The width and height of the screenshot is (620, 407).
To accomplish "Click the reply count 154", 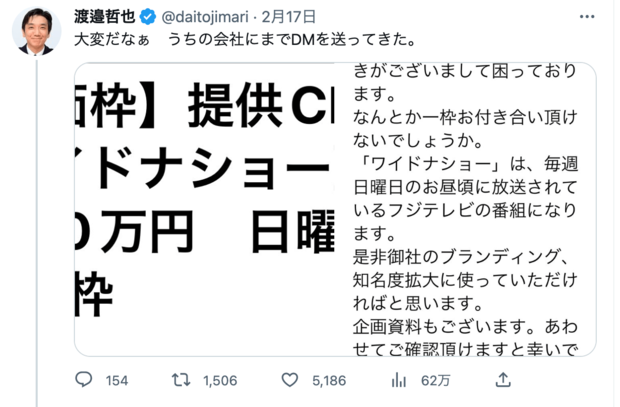I will coord(117,380).
